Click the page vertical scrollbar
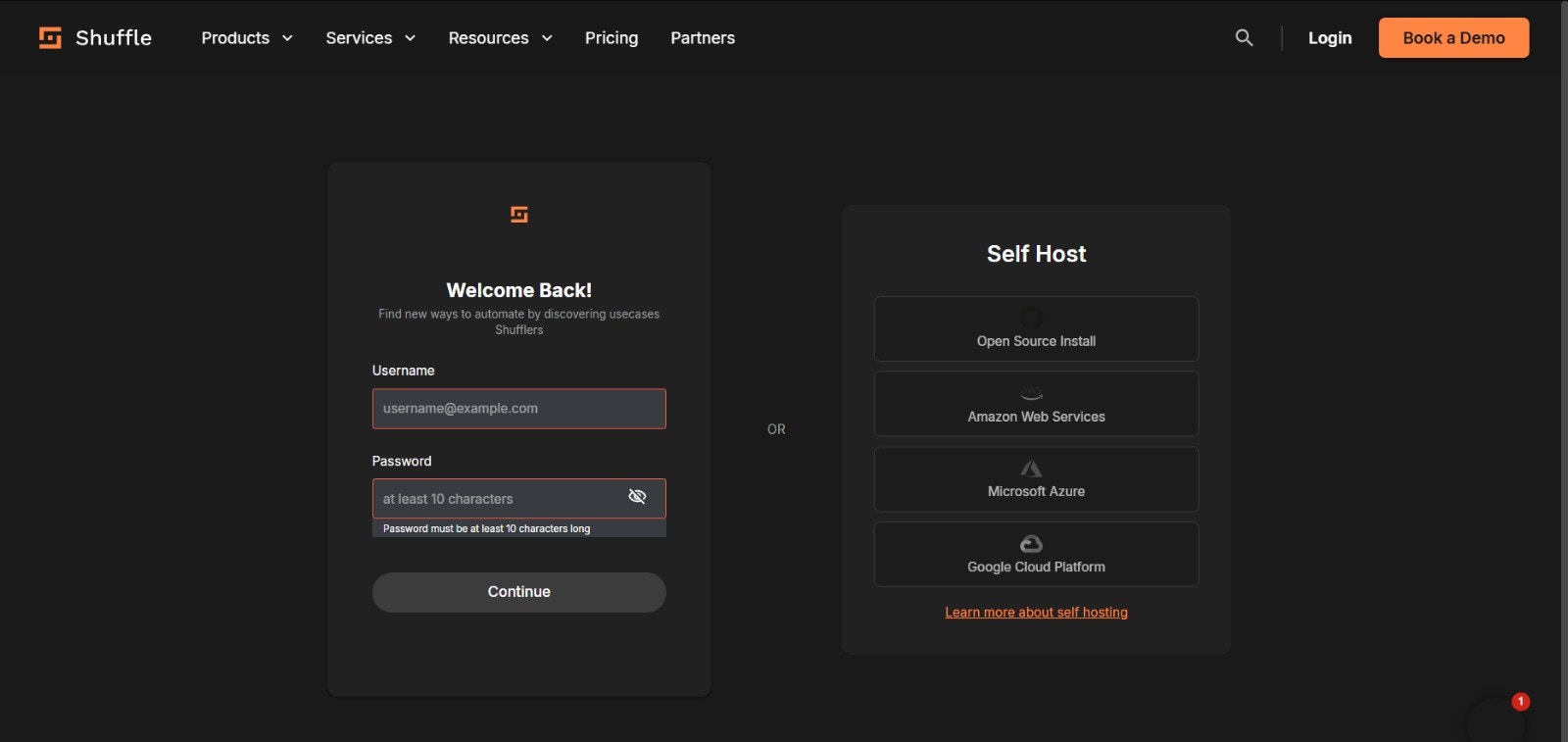Viewport: 1568px width, 742px height. (1564, 371)
